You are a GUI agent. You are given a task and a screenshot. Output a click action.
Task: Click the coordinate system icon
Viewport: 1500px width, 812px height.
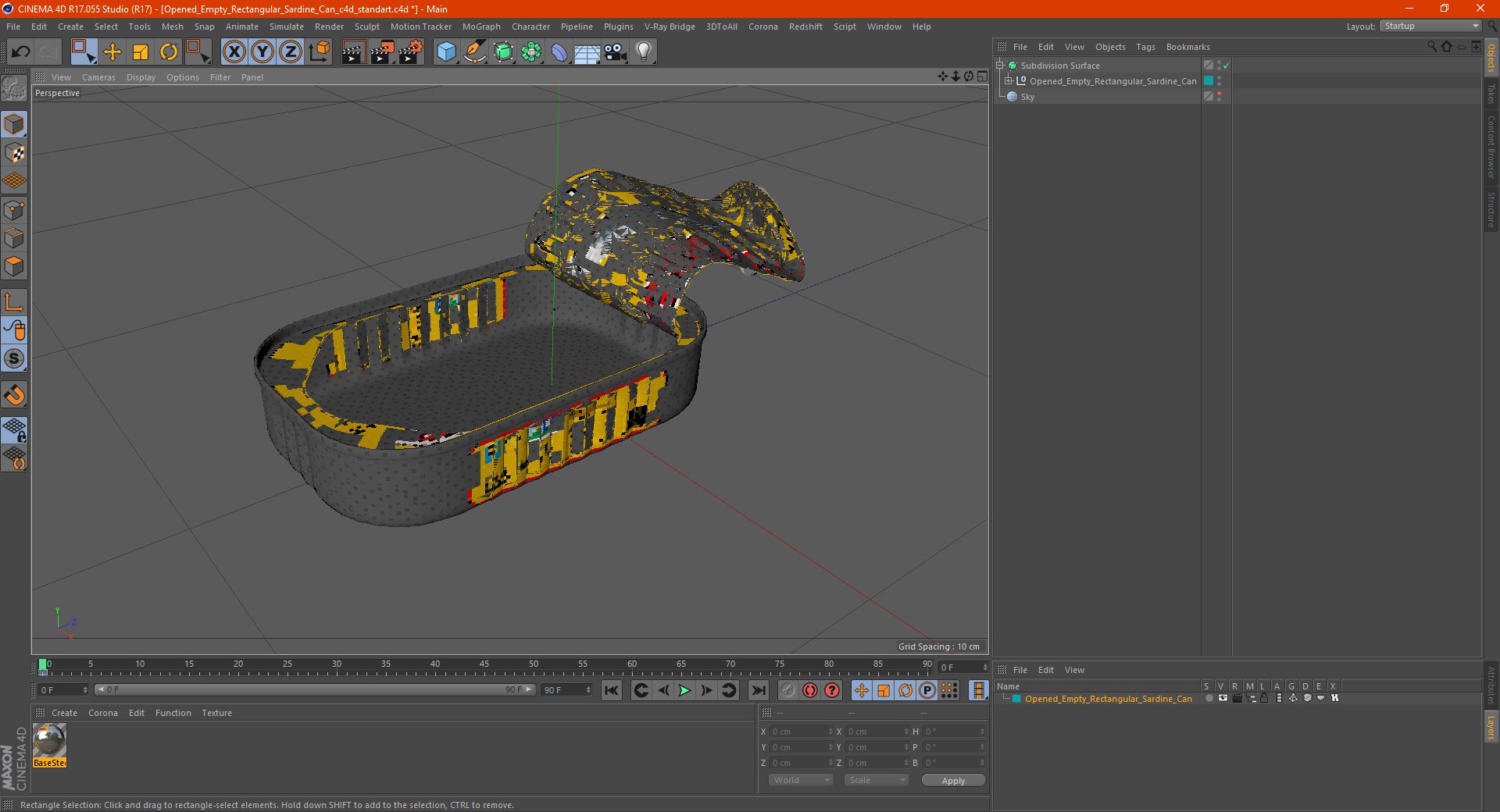point(320,52)
